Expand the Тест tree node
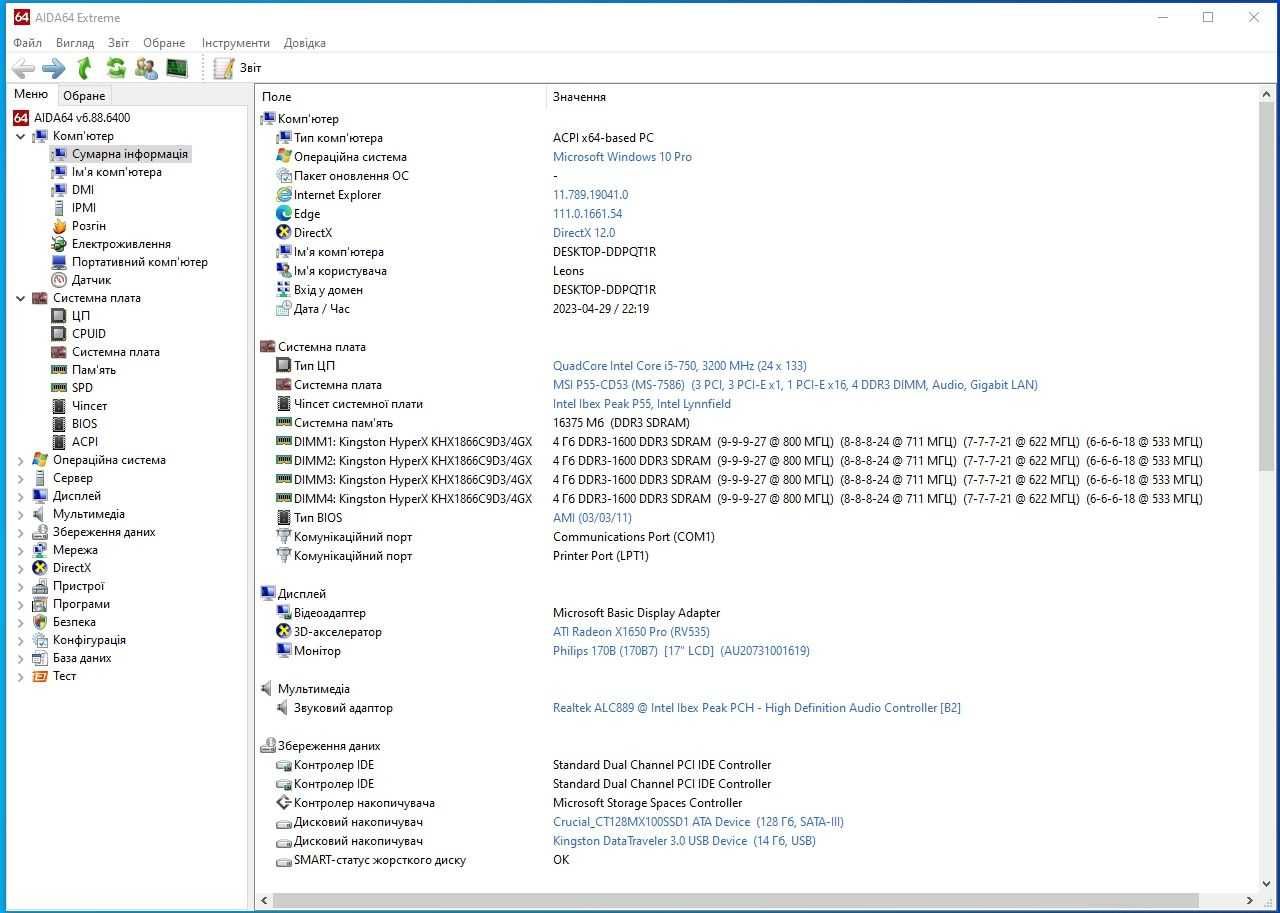 tap(21, 676)
